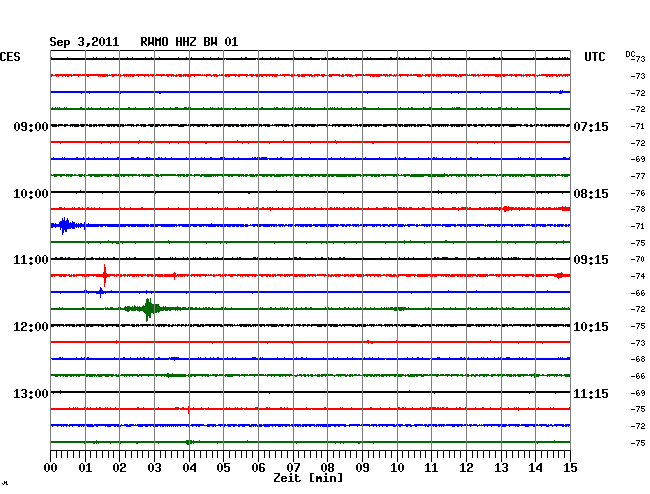Image resolution: width=650 pixels, height=494 pixels.
Task: Click minute tick label 08
Action: coord(327,468)
